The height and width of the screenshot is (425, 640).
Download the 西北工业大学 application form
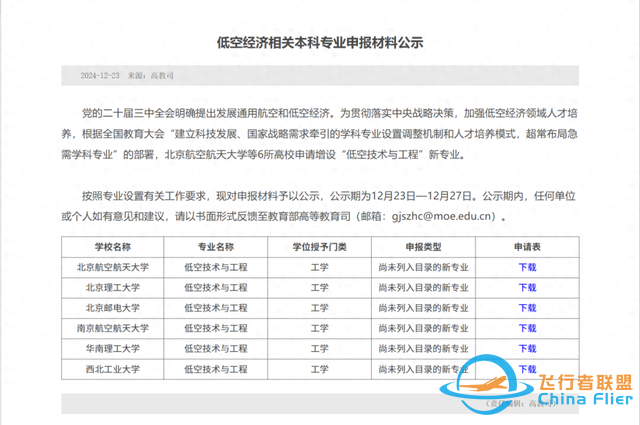(x=527, y=369)
